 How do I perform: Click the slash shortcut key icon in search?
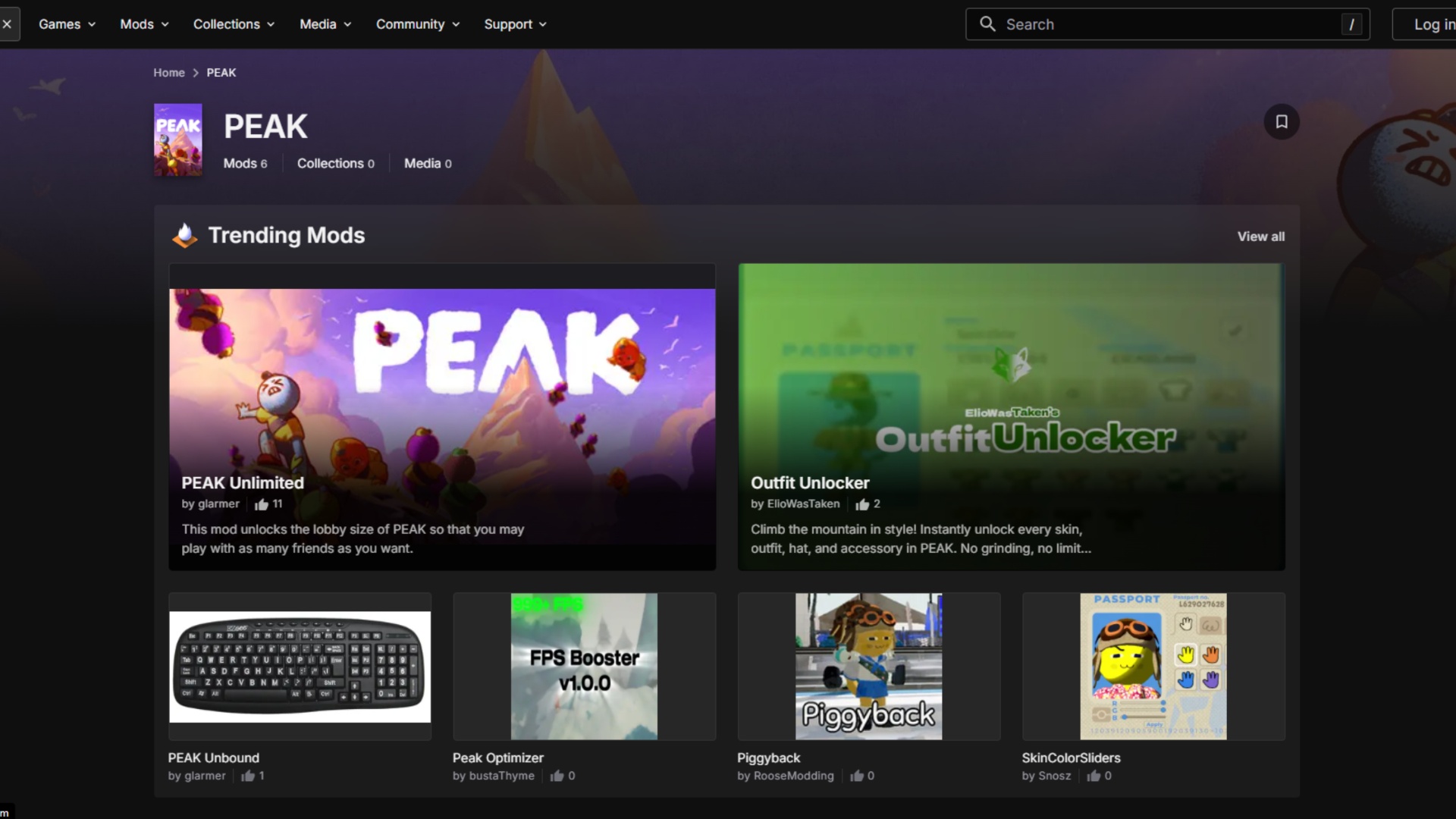pyautogui.click(x=1351, y=24)
